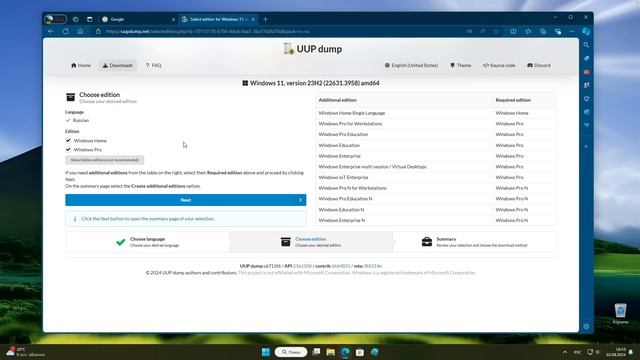This screenshot has width=640, height=360.
Task: Open Recycle Bin on desktop
Action: click(x=620, y=313)
